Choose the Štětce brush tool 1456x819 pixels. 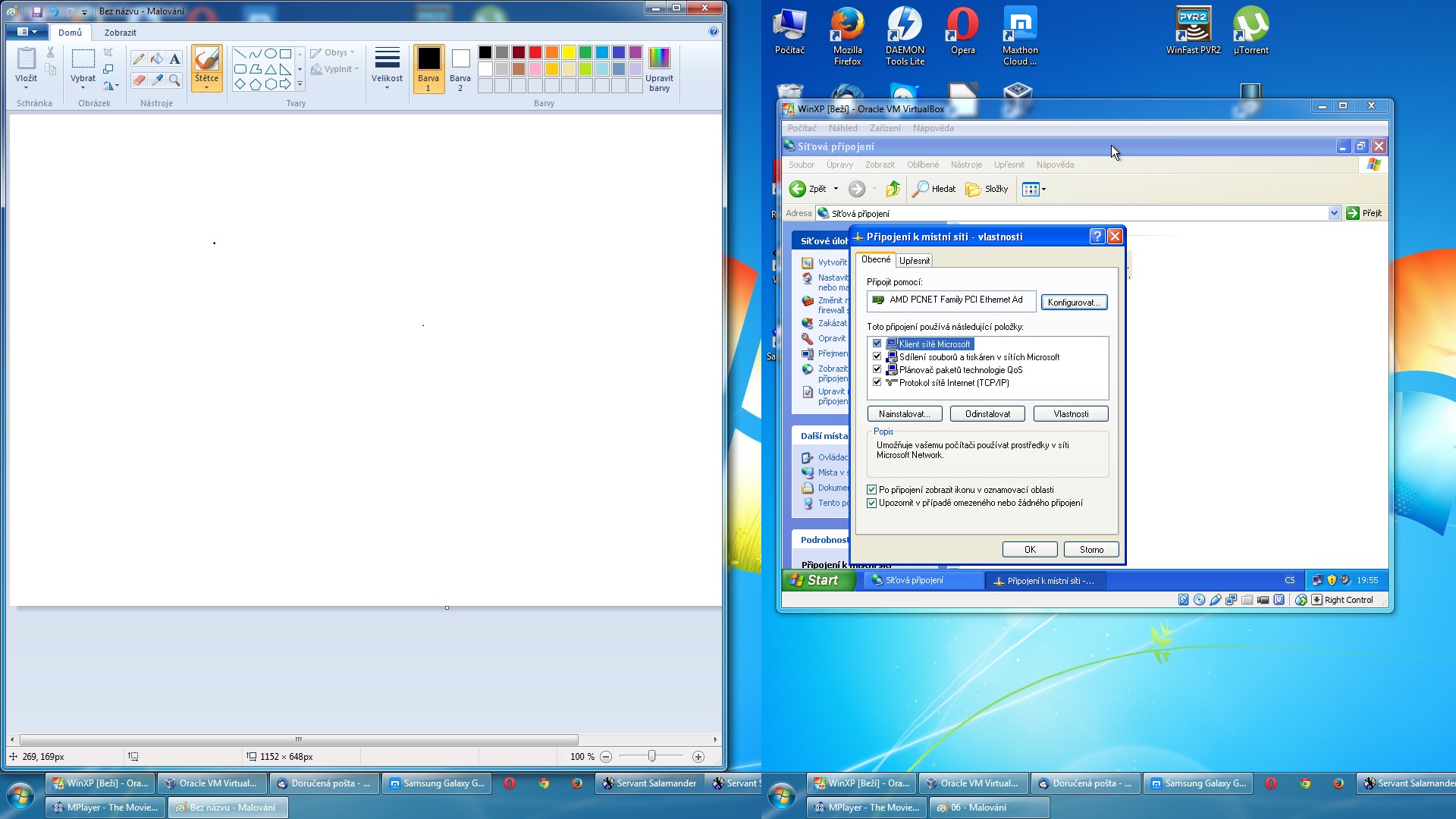click(x=206, y=68)
